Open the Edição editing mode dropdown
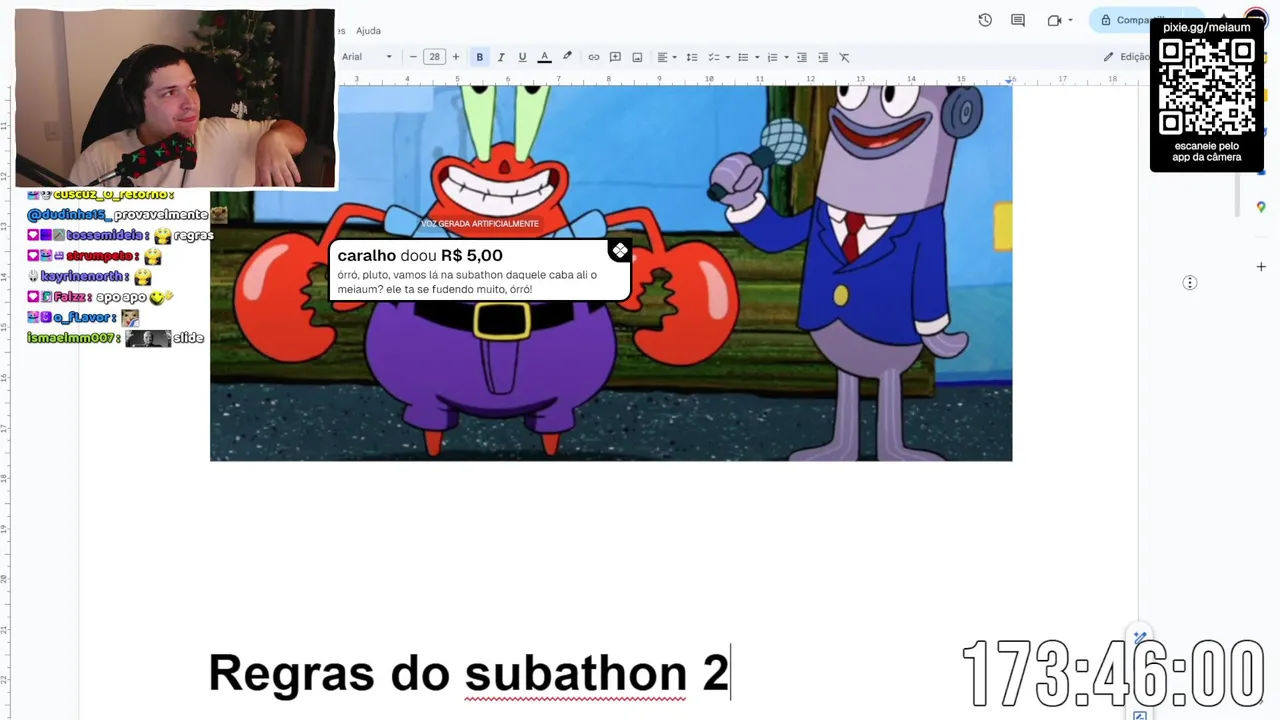The image size is (1280, 720). click(x=1127, y=57)
